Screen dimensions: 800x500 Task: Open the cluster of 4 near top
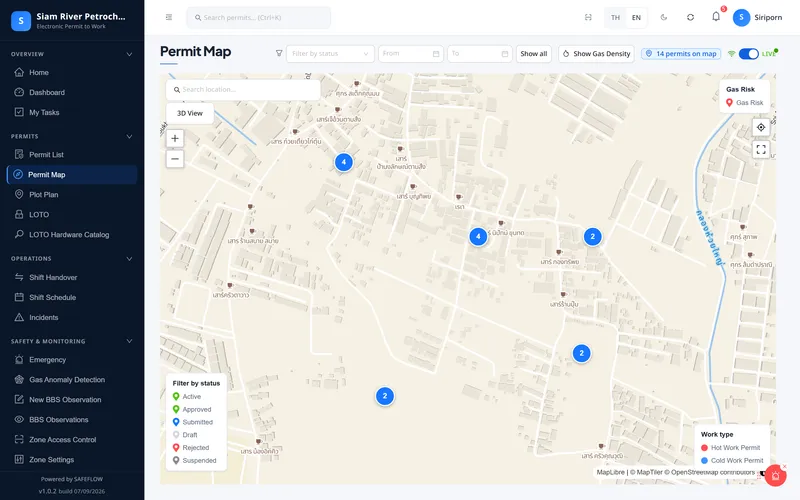(x=344, y=162)
